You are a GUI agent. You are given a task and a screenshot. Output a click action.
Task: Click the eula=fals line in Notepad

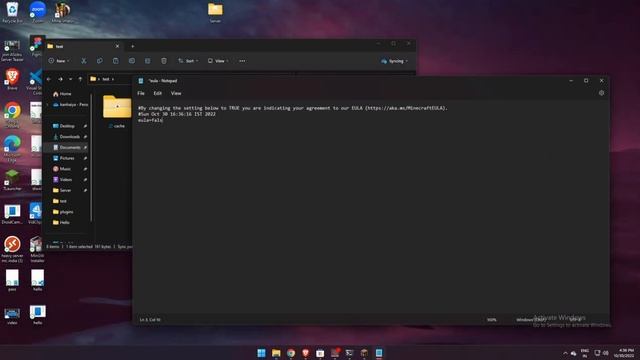151,120
